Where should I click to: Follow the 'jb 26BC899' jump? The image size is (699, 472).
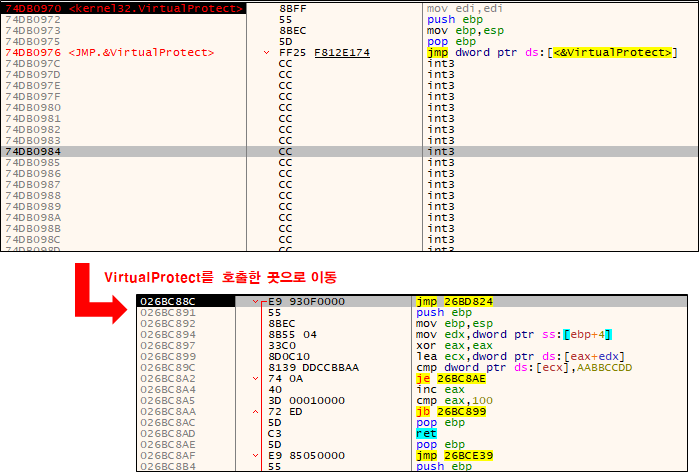(x=451, y=411)
